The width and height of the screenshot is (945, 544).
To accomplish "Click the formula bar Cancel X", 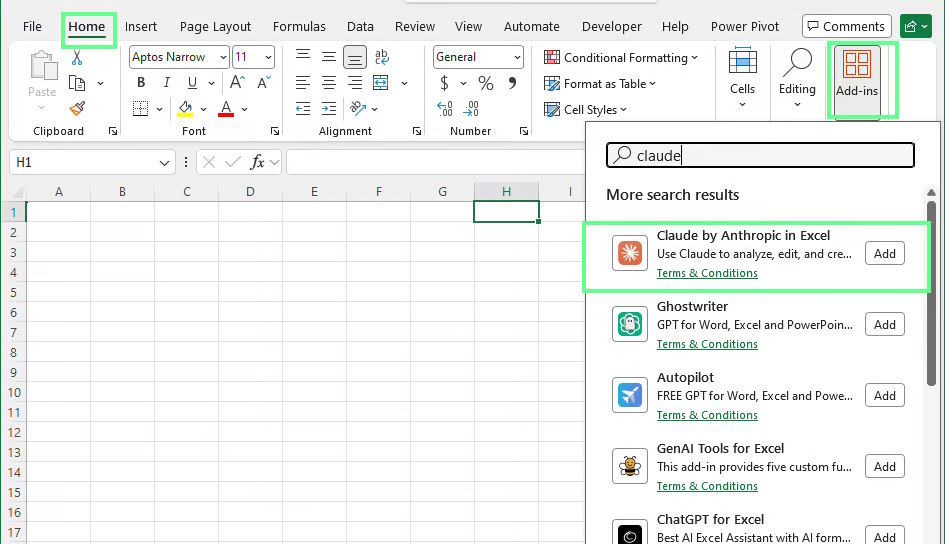I will [x=209, y=162].
